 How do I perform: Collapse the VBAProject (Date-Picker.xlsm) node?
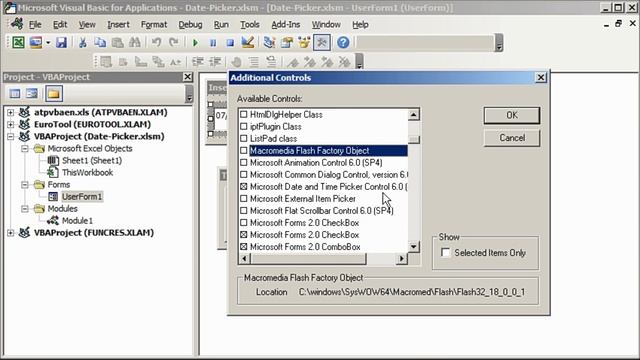10,136
